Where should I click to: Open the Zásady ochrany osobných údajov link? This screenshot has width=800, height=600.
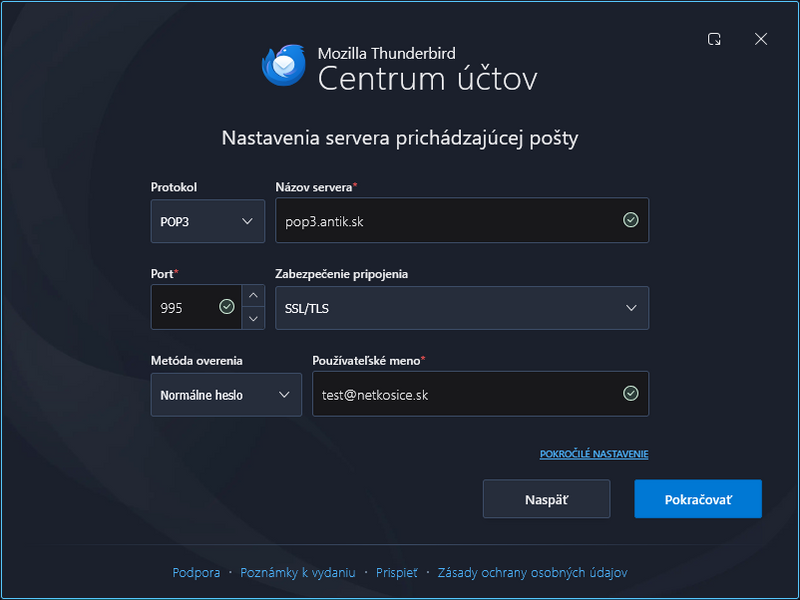(532, 572)
